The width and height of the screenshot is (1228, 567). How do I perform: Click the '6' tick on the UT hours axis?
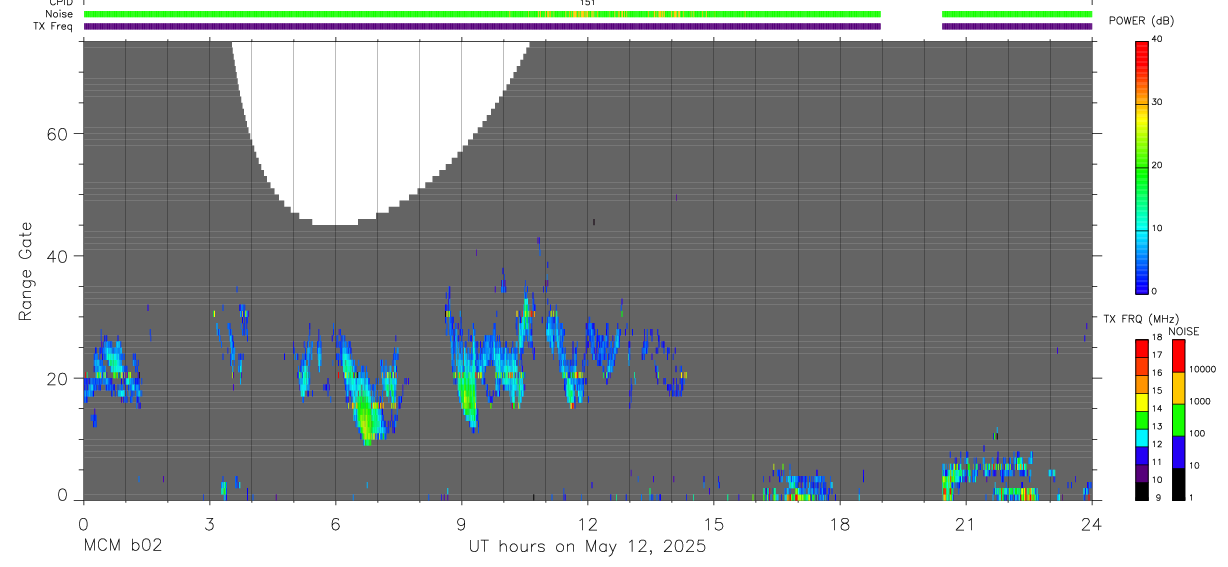click(x=335, y=524)
